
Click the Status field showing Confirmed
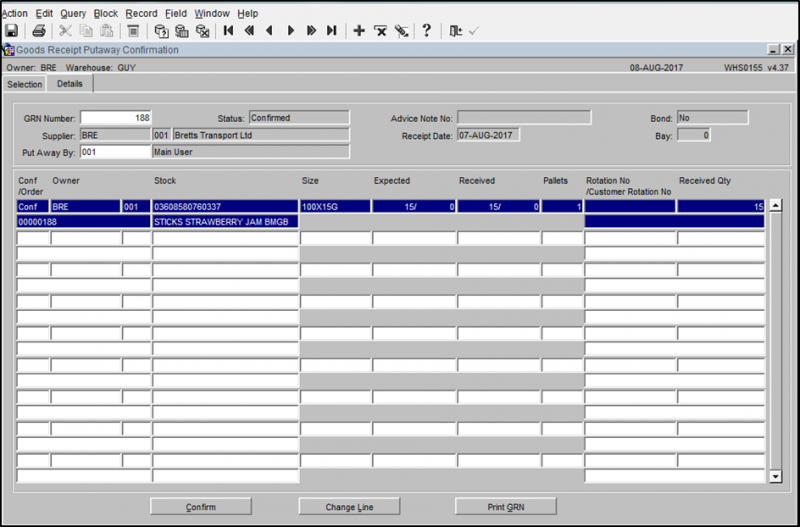pyautogui.click(x=299, y=118)
